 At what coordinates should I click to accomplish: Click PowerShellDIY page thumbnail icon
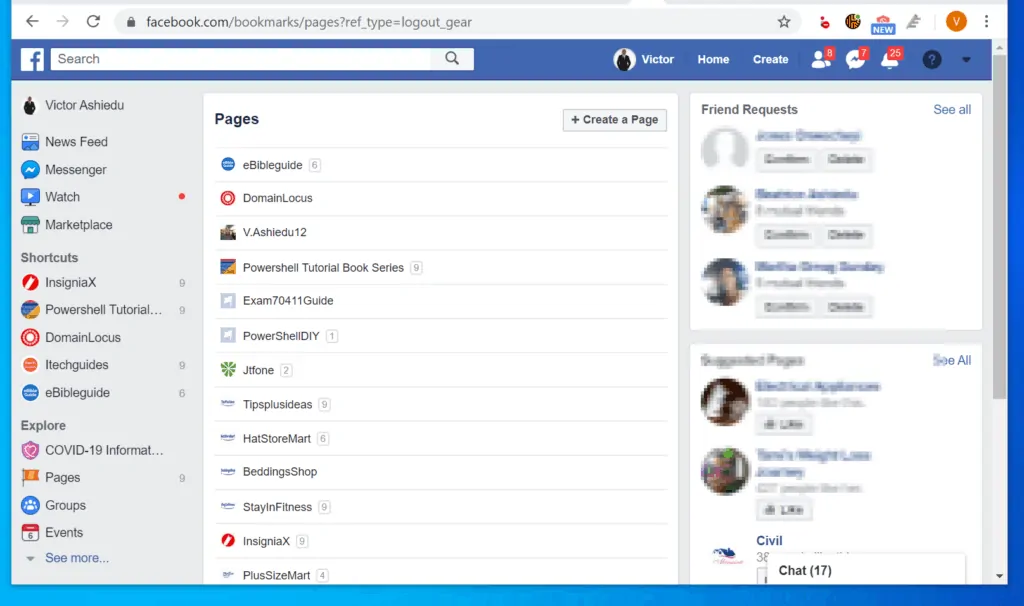click(228, 335)
